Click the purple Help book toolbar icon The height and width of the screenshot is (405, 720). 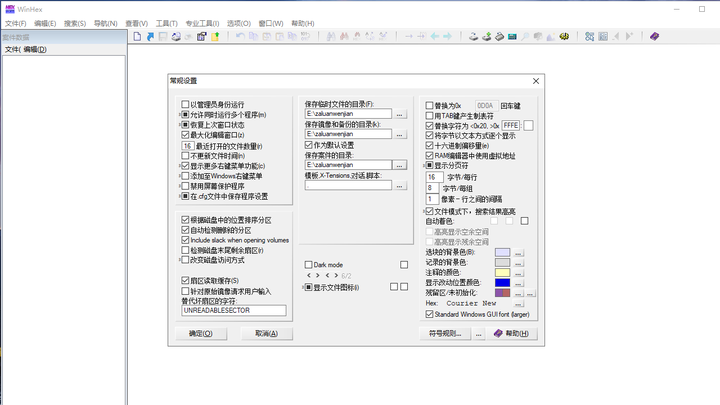(x=654, y=36)
